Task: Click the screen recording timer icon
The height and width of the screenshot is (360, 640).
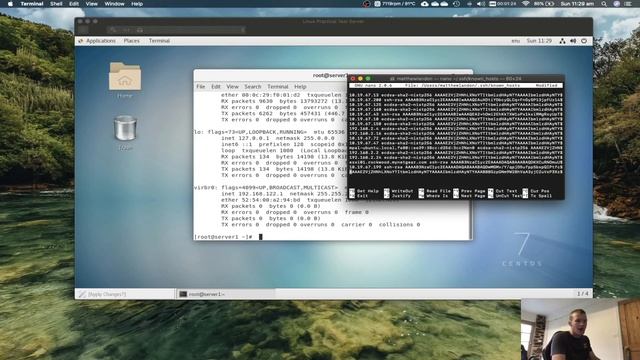Action: (502, 4)
